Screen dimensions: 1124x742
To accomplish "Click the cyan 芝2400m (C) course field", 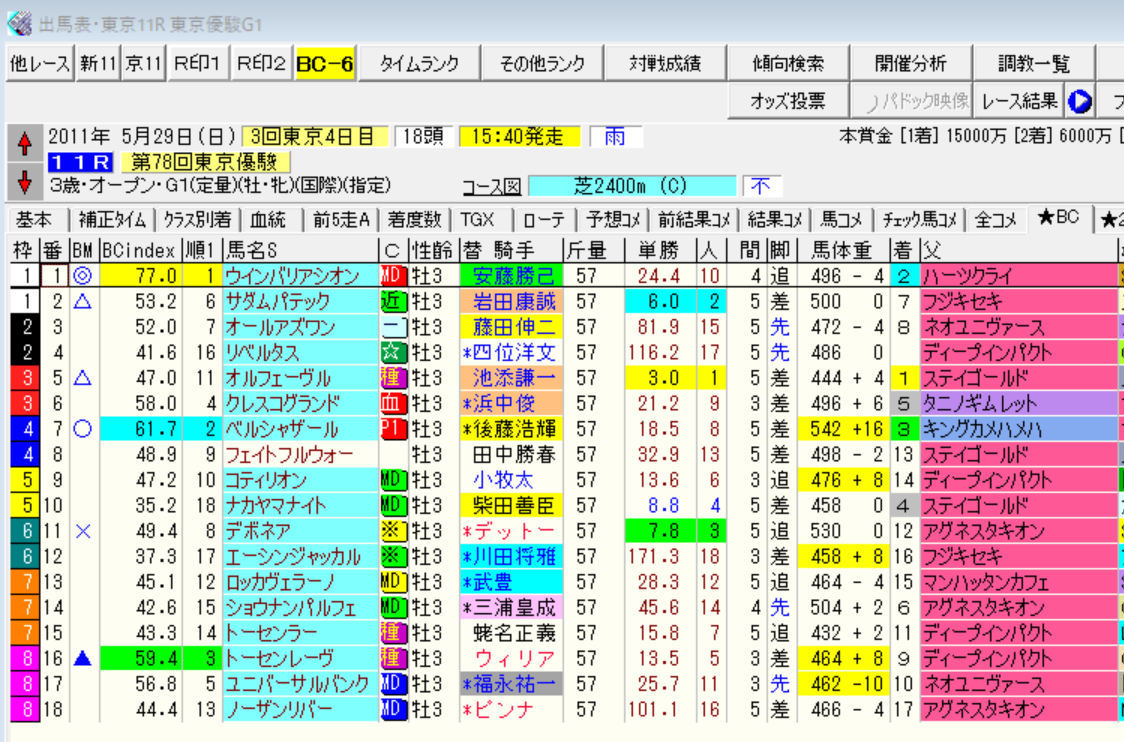I will point(632,186).
